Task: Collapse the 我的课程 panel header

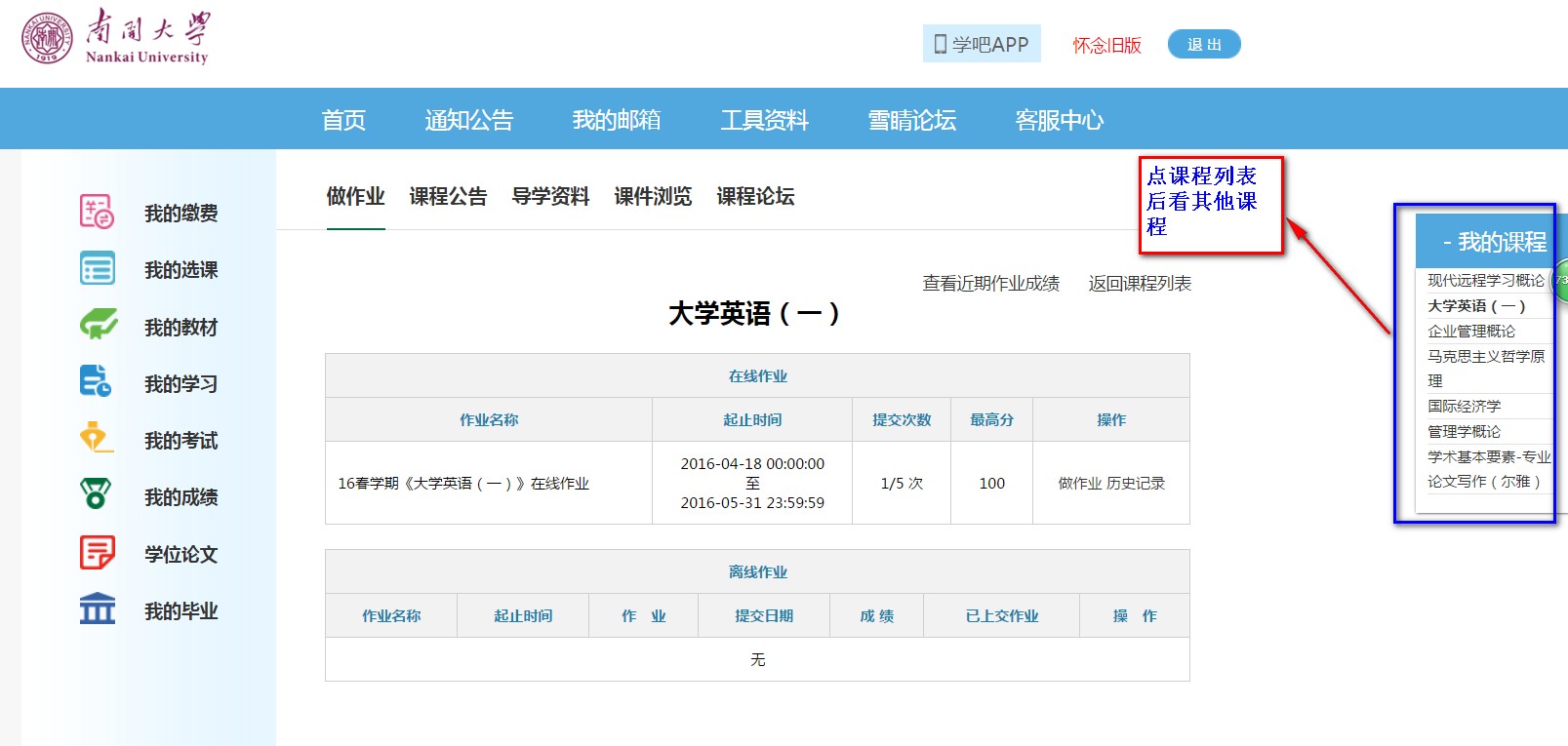Action: [1493, 242]
